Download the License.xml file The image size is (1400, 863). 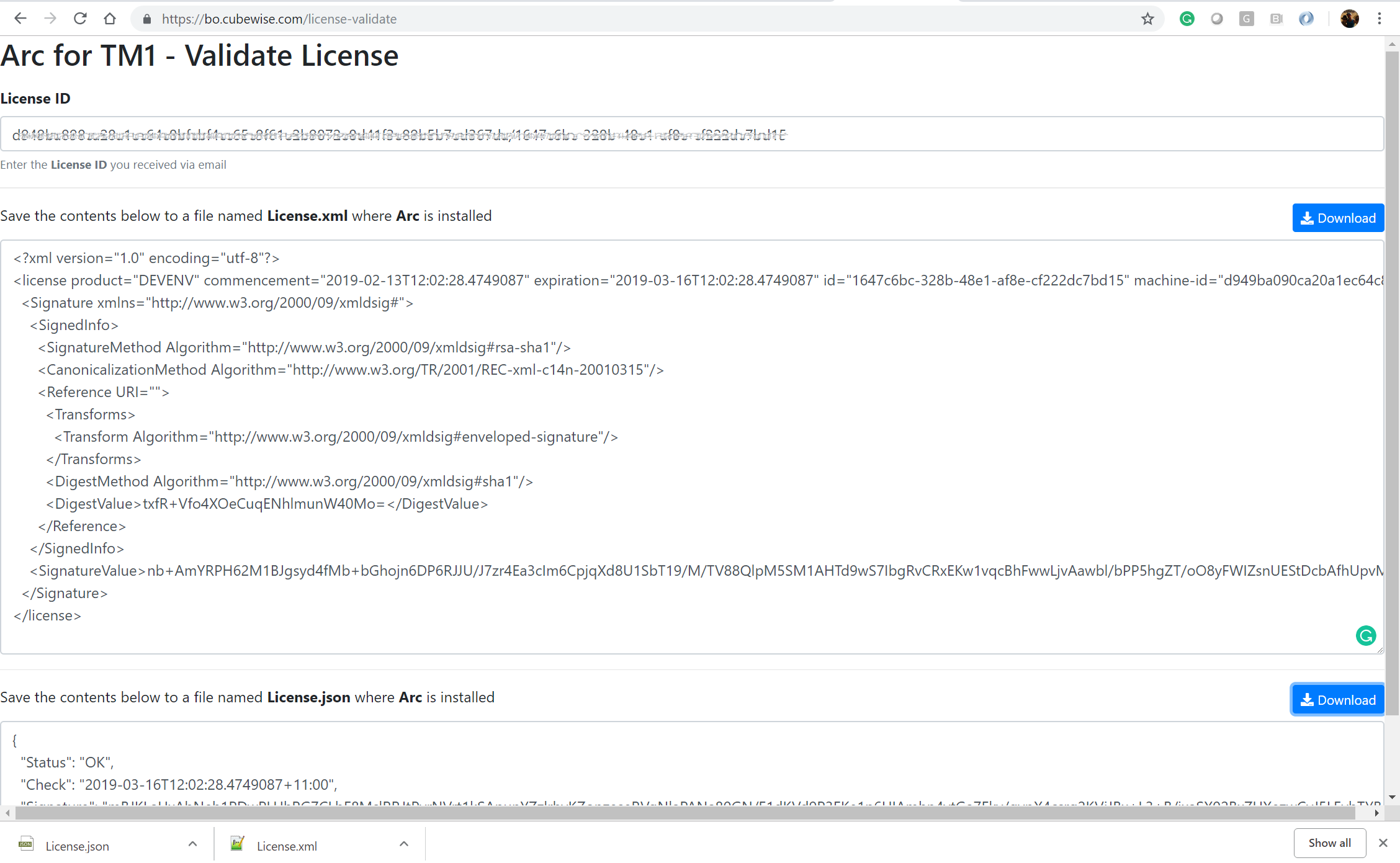click(1337, 218)
